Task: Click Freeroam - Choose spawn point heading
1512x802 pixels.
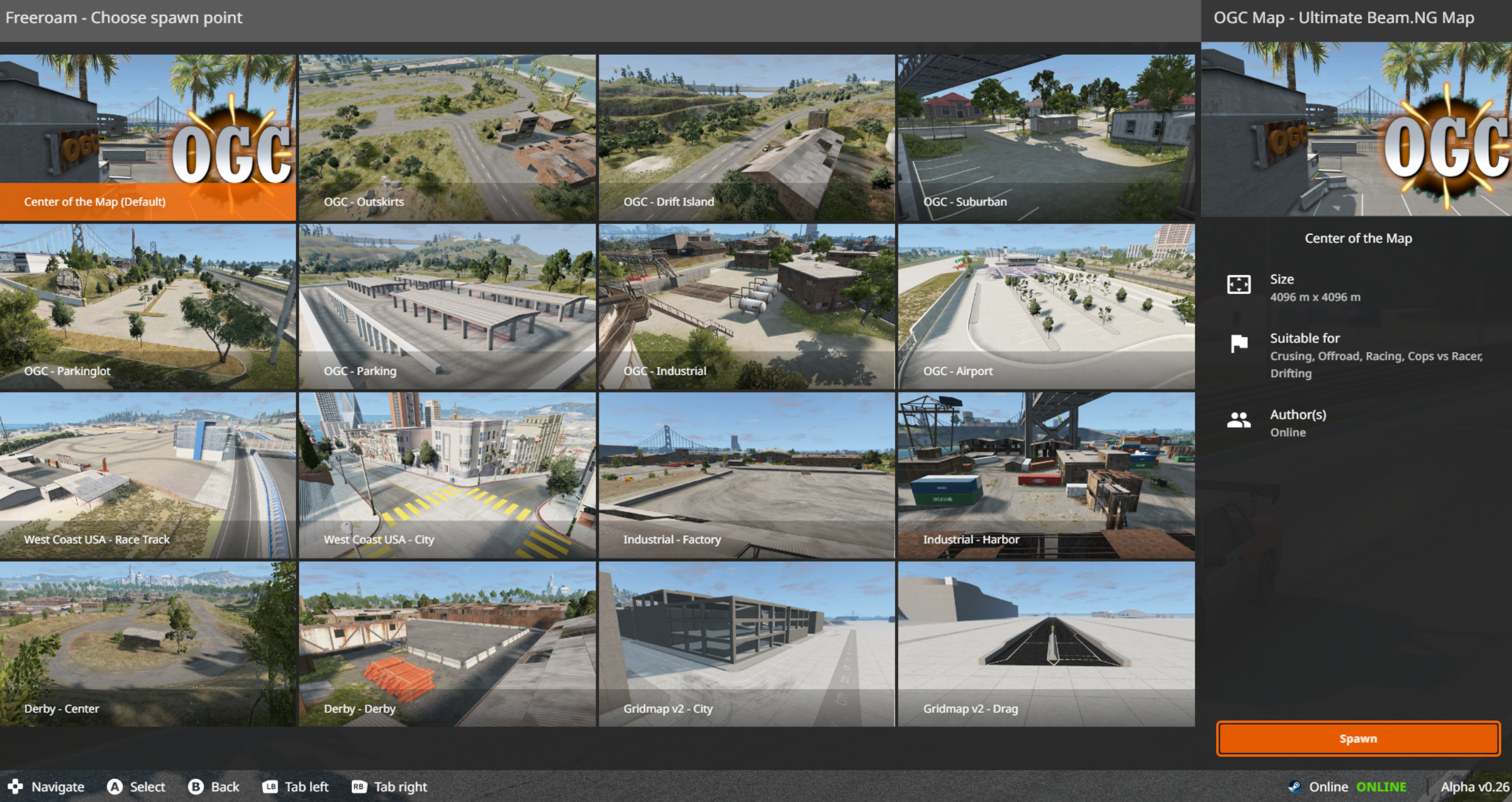Action: pyautogui.click(x=124, y=18)
